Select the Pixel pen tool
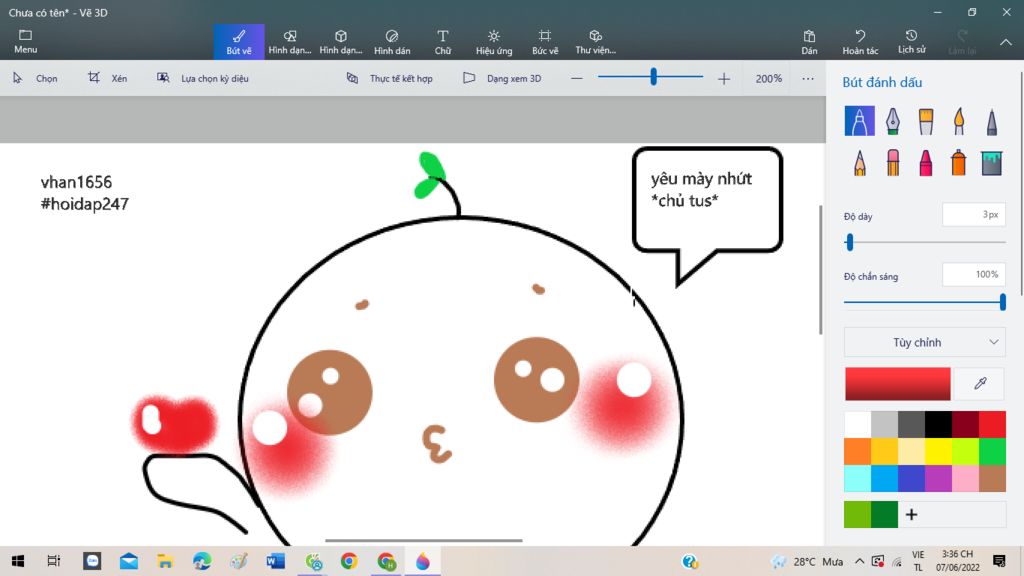The height and width of the screenshot is (576, 1024). pyautogui.click(x=991, y=121)
